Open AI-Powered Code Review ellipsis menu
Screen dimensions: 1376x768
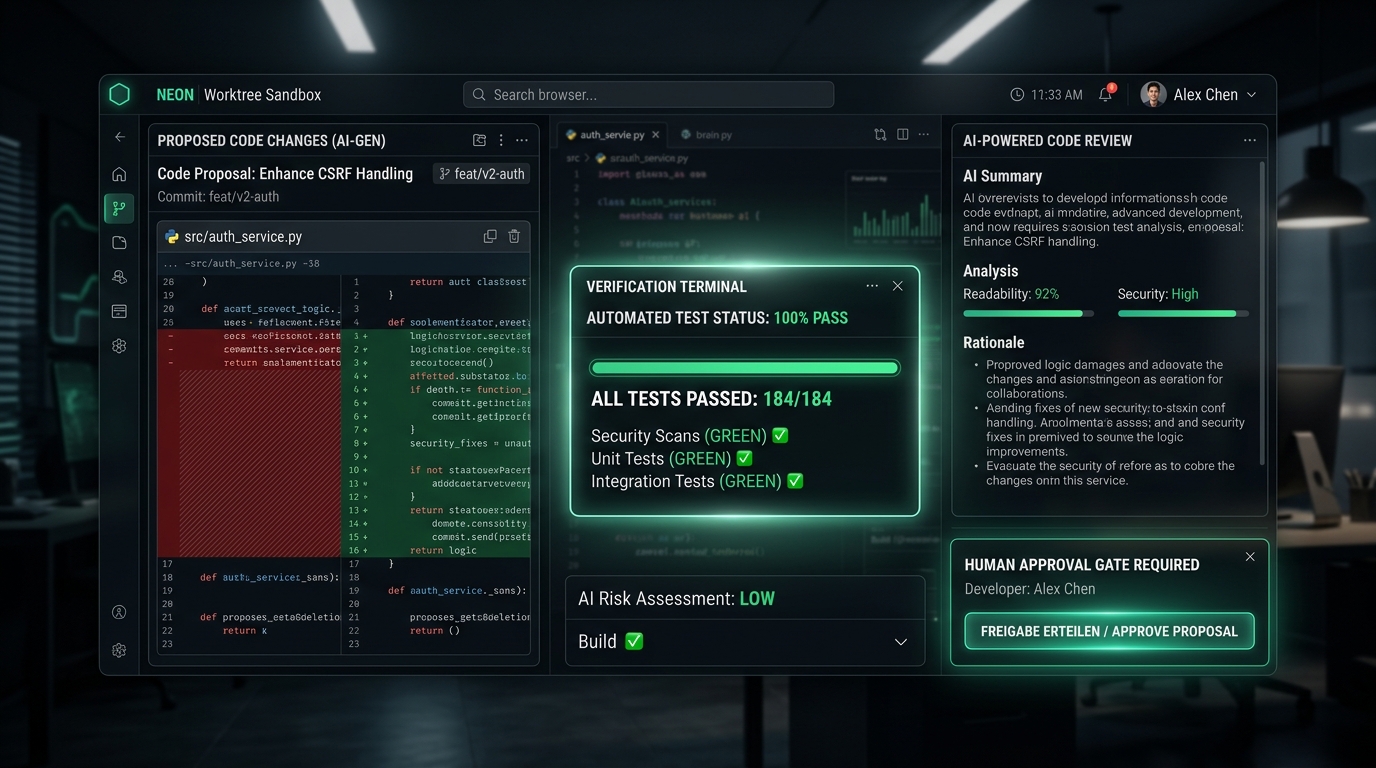pyautogui.click(x=1250, y=140)
